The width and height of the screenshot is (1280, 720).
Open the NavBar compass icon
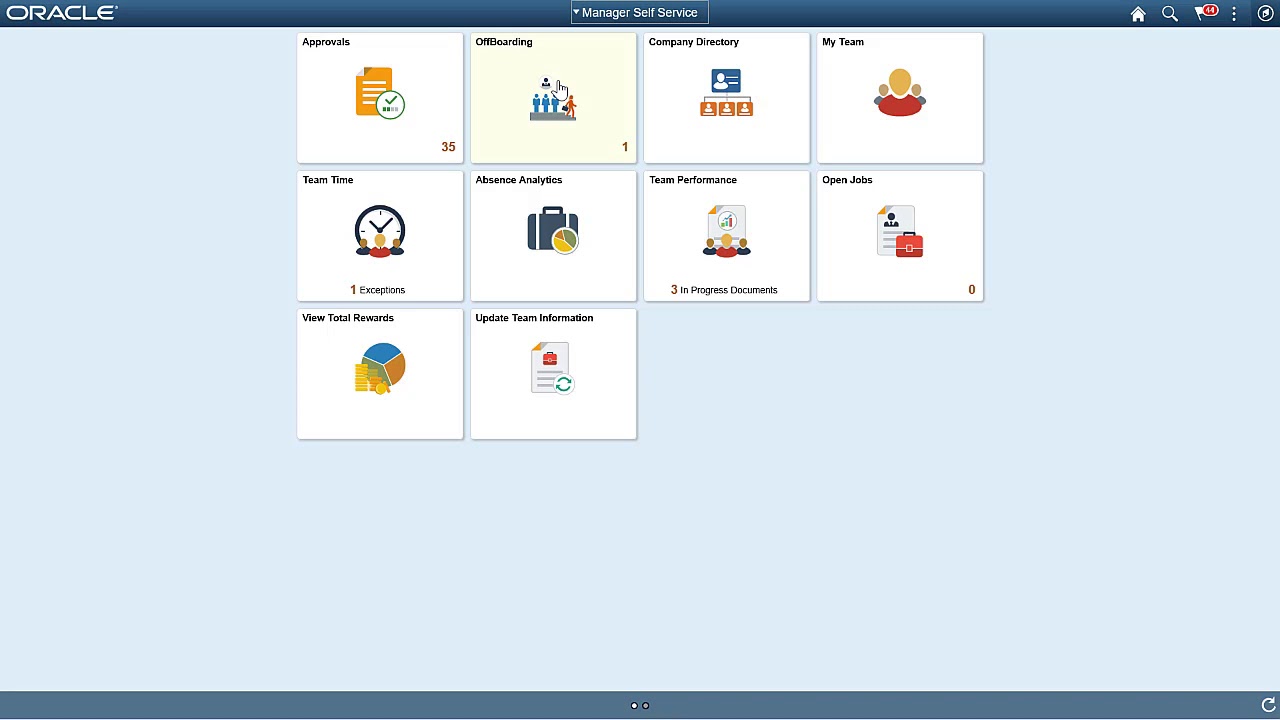(x=1266, y=13)
